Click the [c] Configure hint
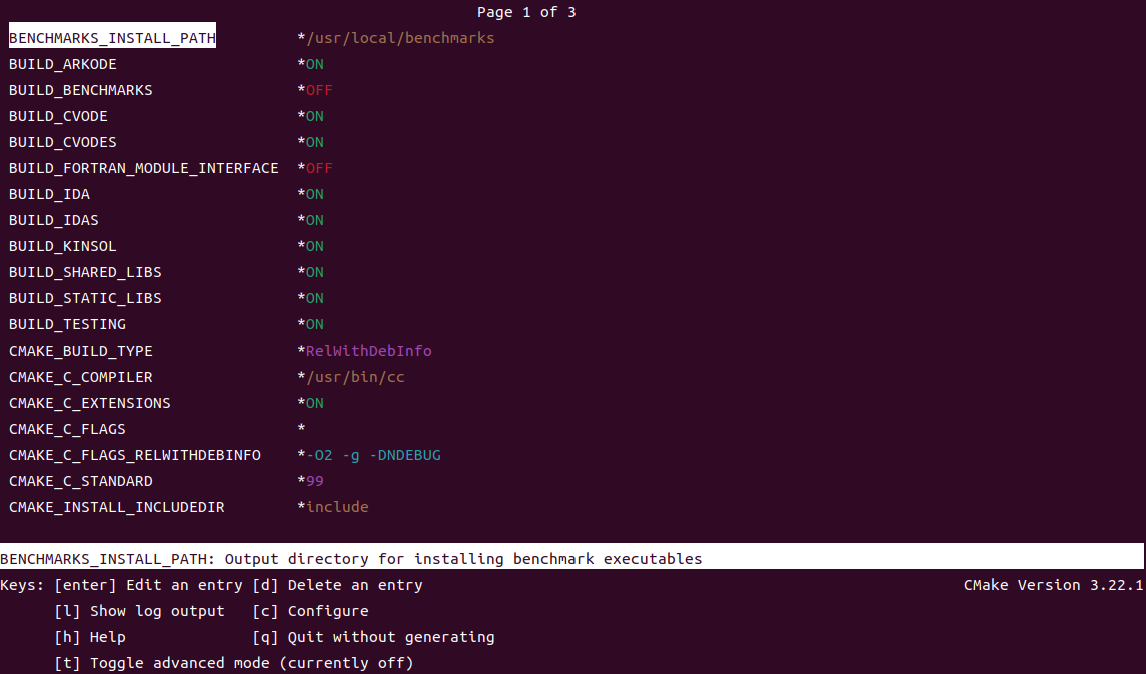This screenshot has height=674, width=1146. (310, 611)
